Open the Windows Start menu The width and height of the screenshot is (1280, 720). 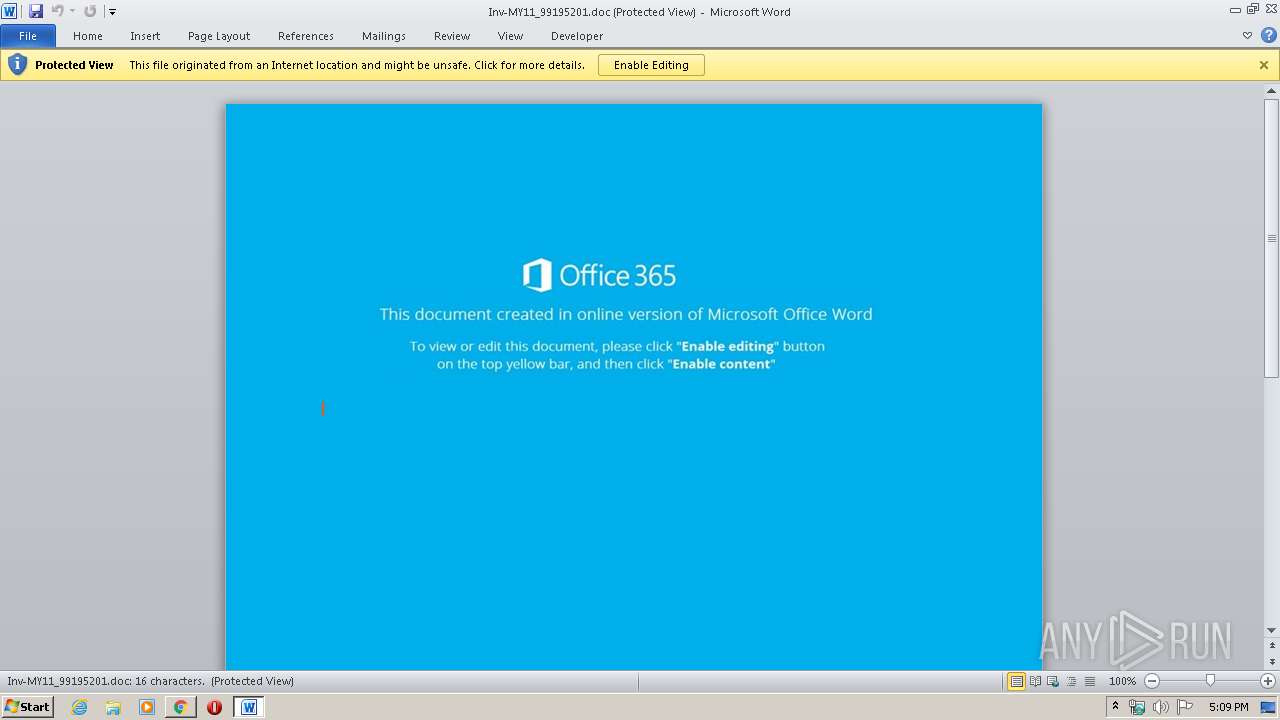[28, 707]
